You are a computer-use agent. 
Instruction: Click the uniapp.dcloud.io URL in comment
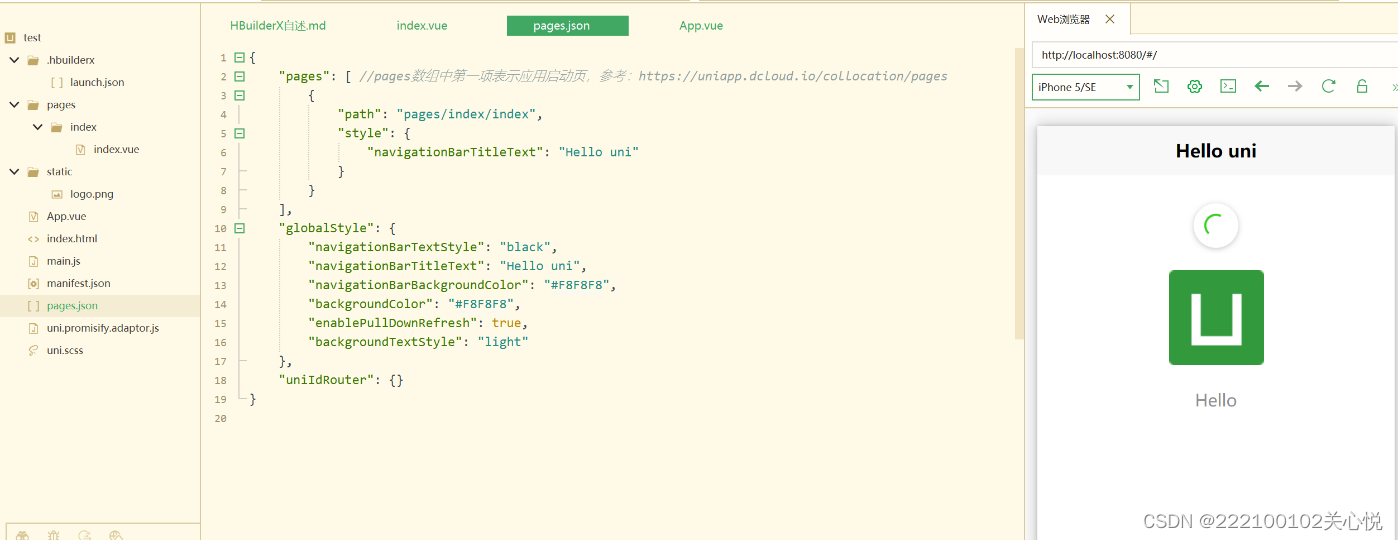click(x=793, y=76)
